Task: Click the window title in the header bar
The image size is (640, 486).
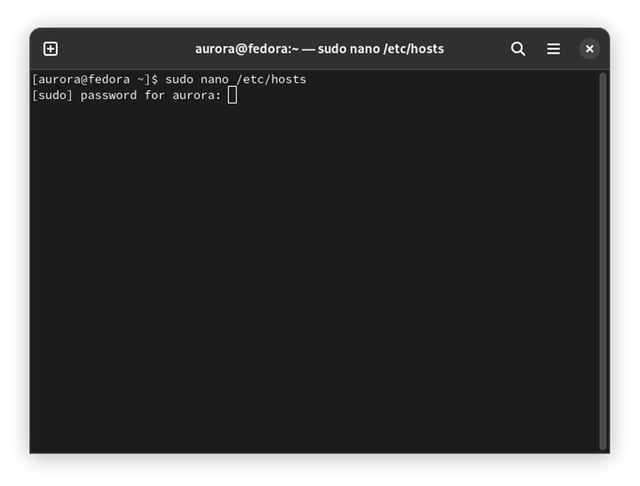Action: click(319, 48)
